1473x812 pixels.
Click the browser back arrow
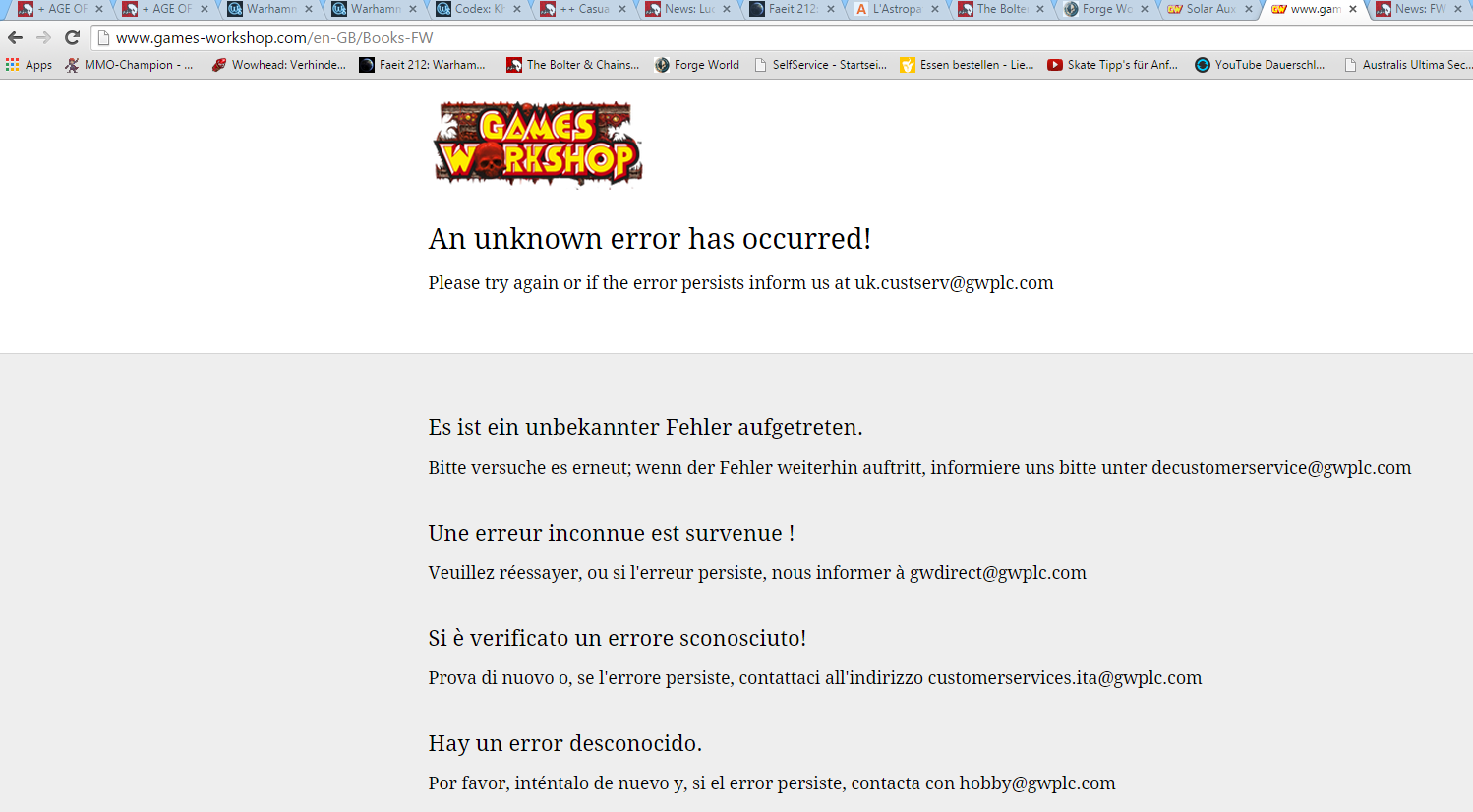(15, 37)
